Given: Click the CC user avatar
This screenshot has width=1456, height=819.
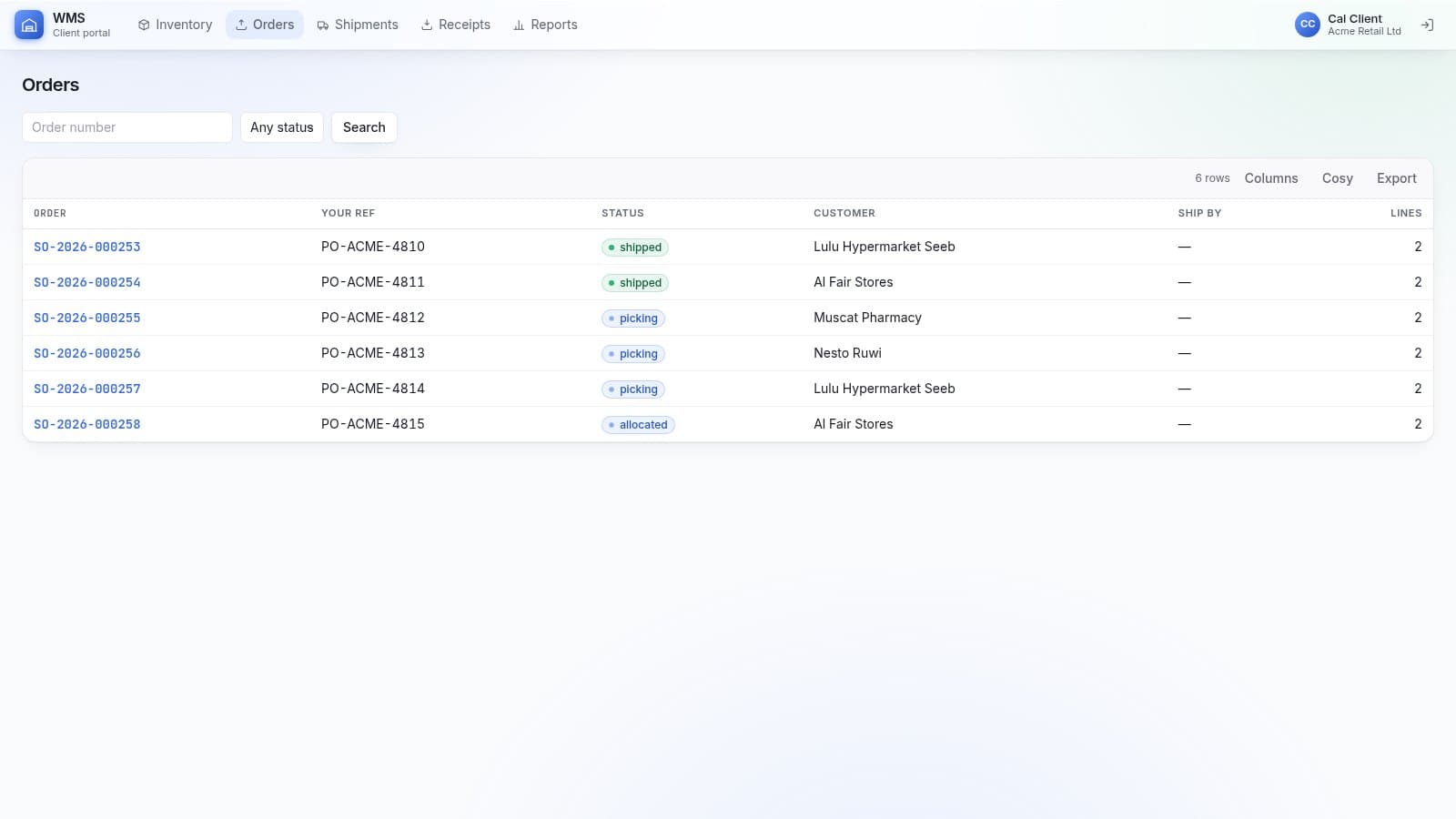Looking at the screenshot, I should [1308, 25].
